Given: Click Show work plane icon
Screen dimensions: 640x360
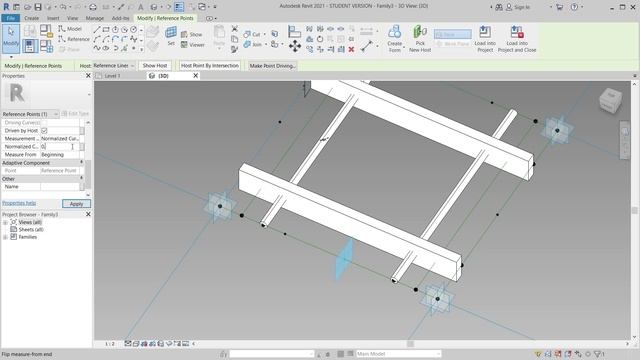Looking at the screenshot, I should [191, 34].
